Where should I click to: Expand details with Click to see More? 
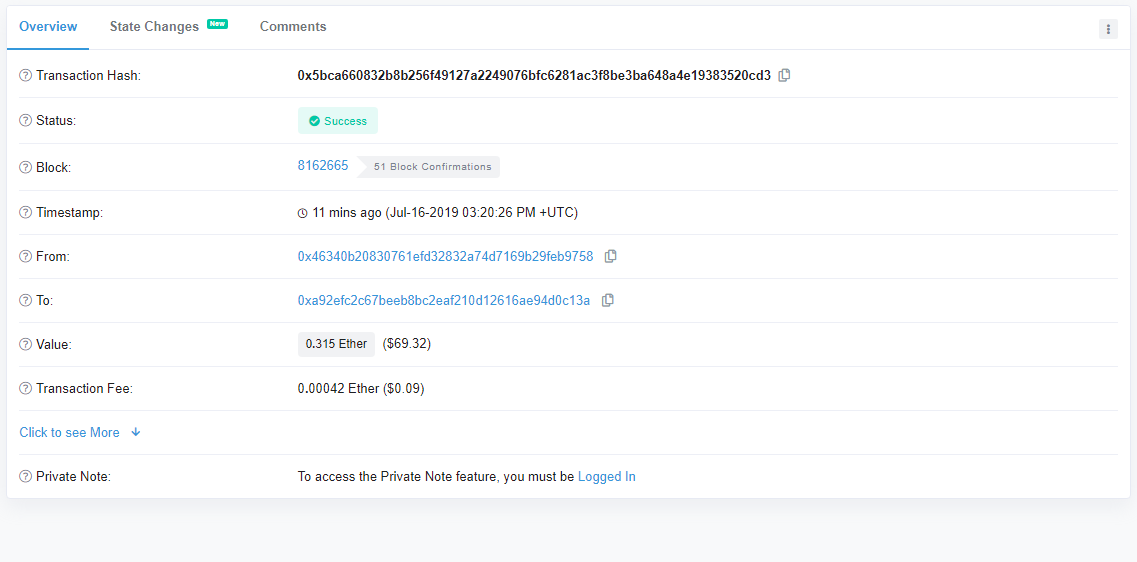click(x=70, y=432)
